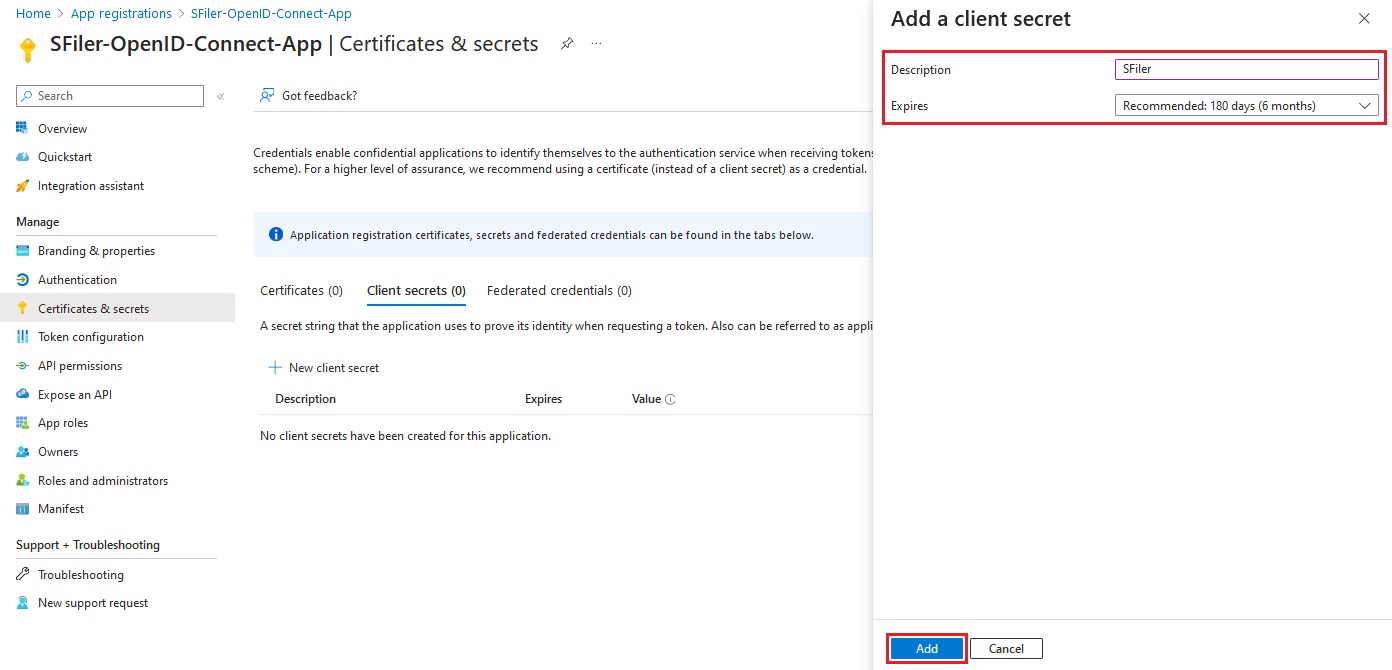Viewport: 1392px width, 670px height.
Task: Click the Manifest icon
Action: coord(22,509)
